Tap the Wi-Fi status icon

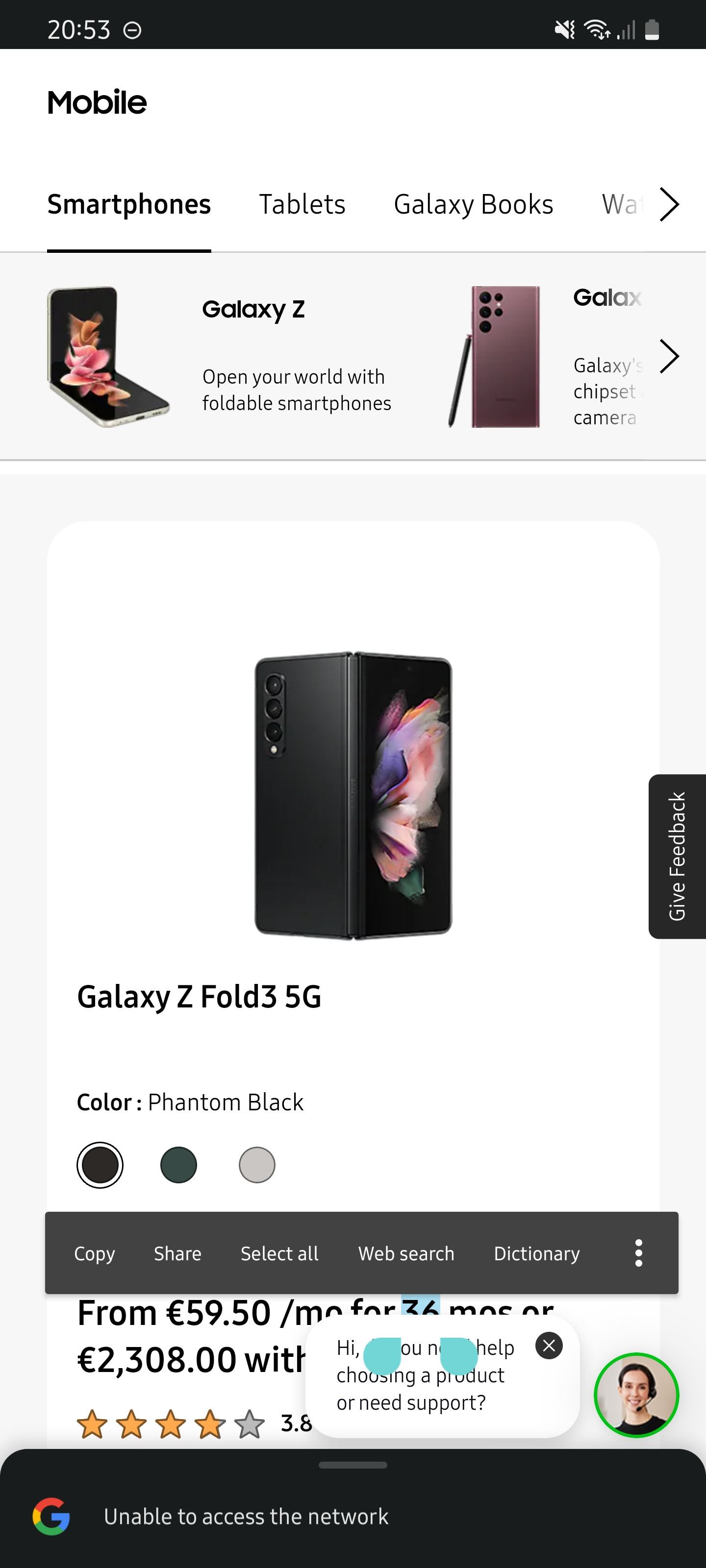coord(596,29)
